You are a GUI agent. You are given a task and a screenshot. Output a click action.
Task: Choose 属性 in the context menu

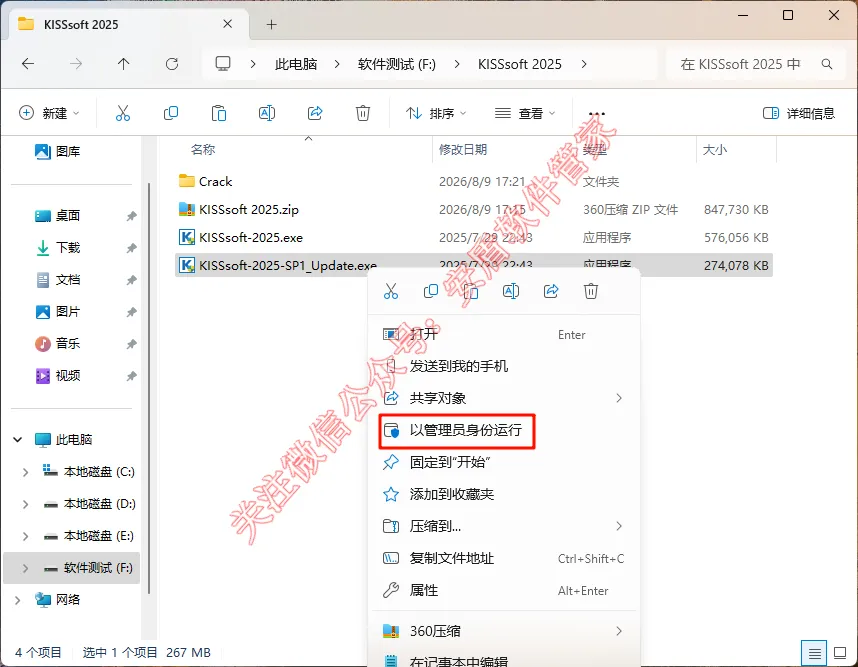(503, 590)
